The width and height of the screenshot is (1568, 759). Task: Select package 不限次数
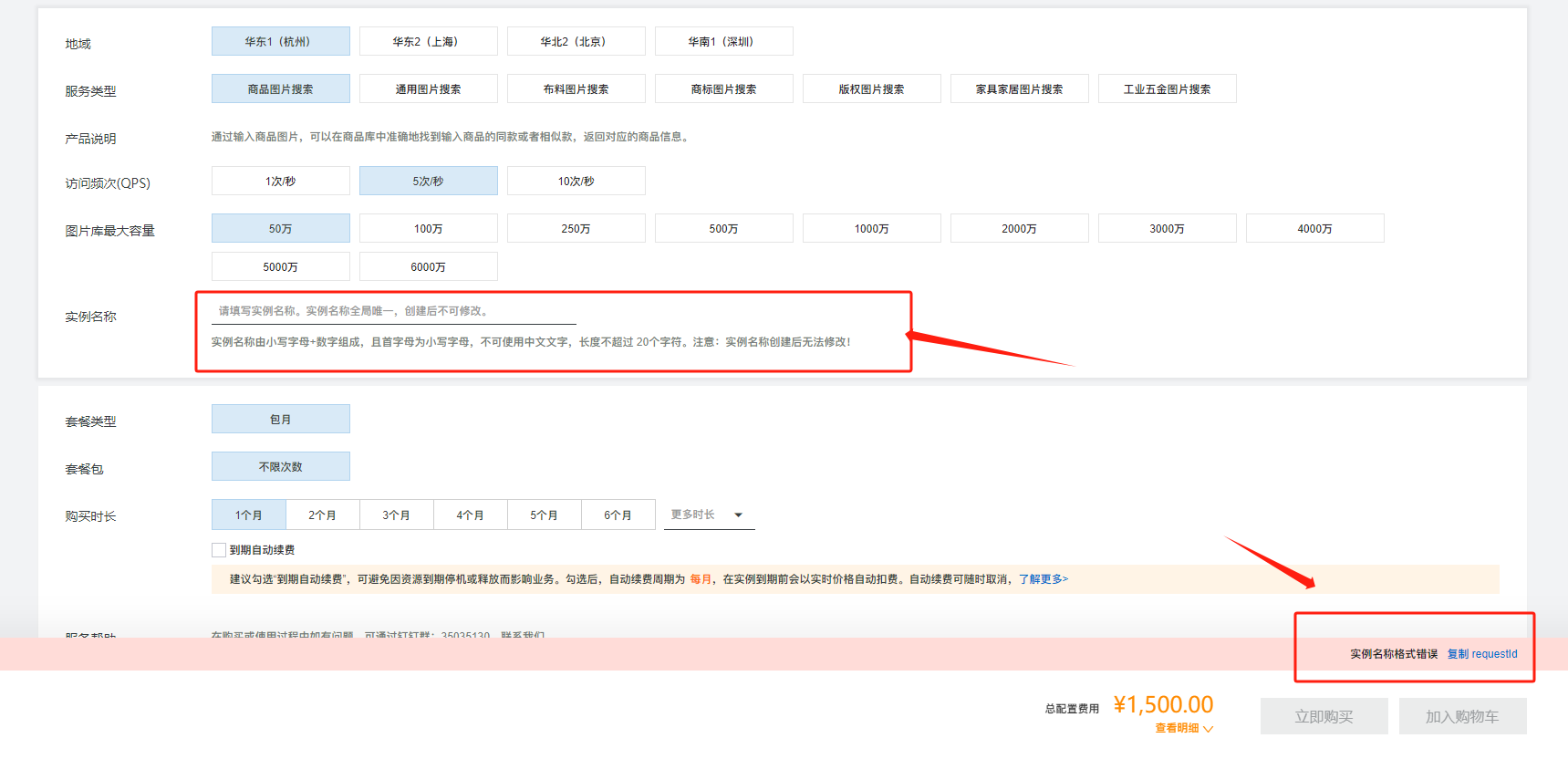281,466
